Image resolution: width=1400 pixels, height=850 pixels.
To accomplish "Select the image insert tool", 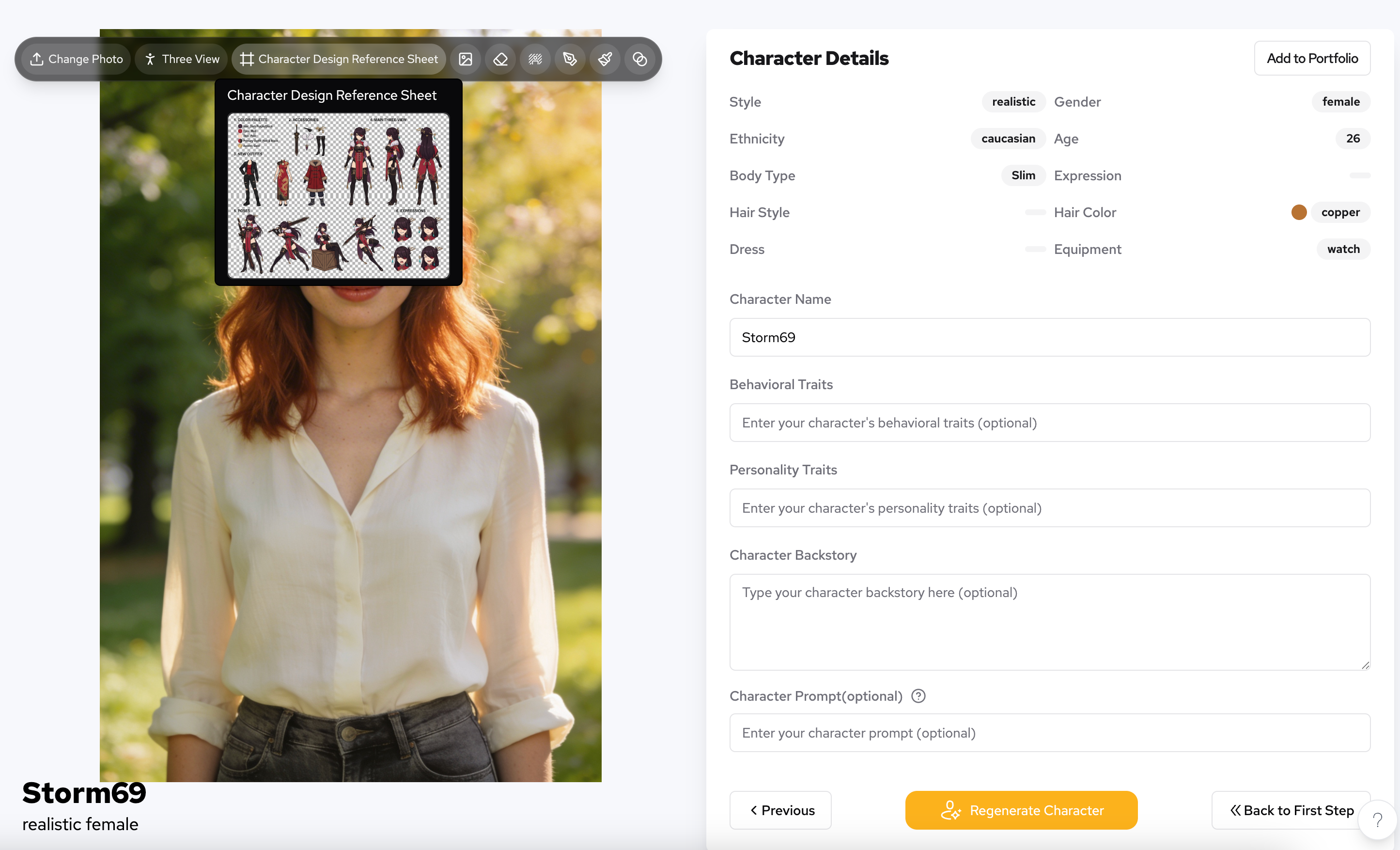I will [x=466, y=59].
